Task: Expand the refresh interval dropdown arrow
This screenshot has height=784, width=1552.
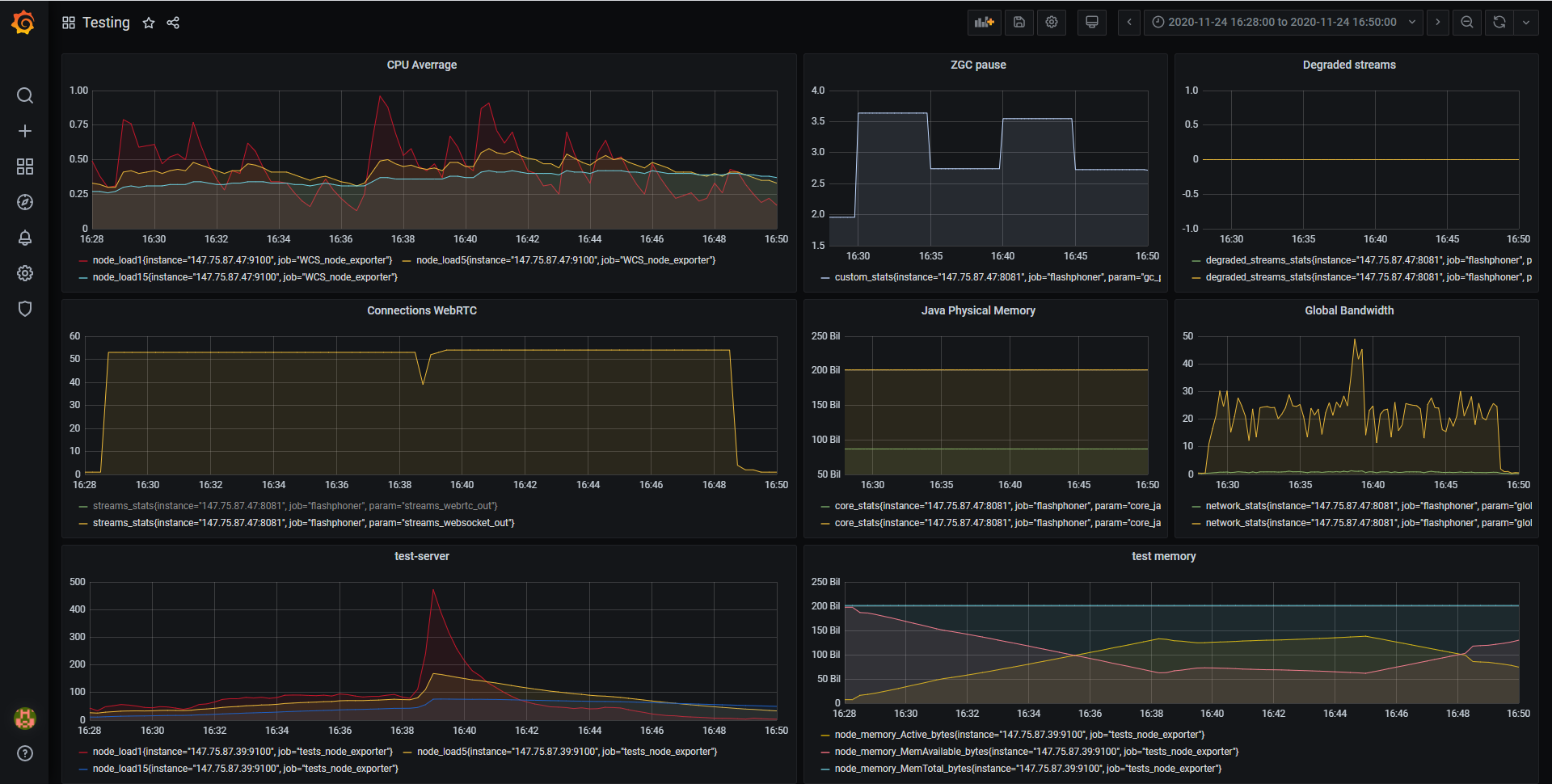Action: pyautogui.click(x=1526, y=23)
